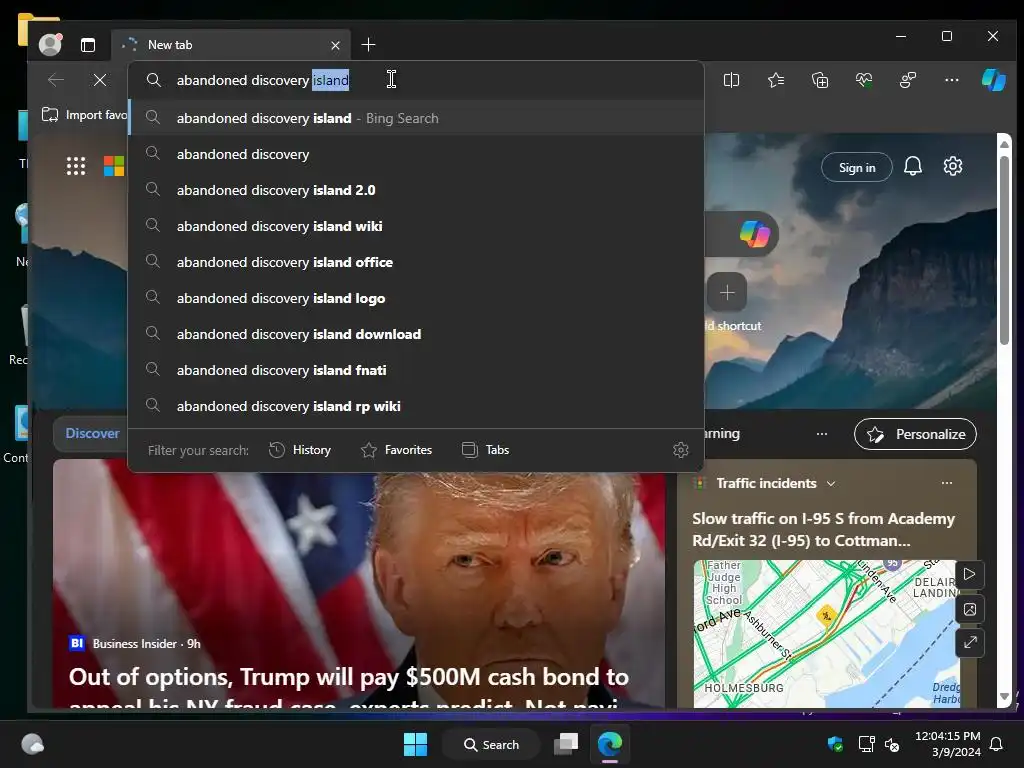Filter search by History
The image size is (1024, 768).
click(x=300, y=450)
